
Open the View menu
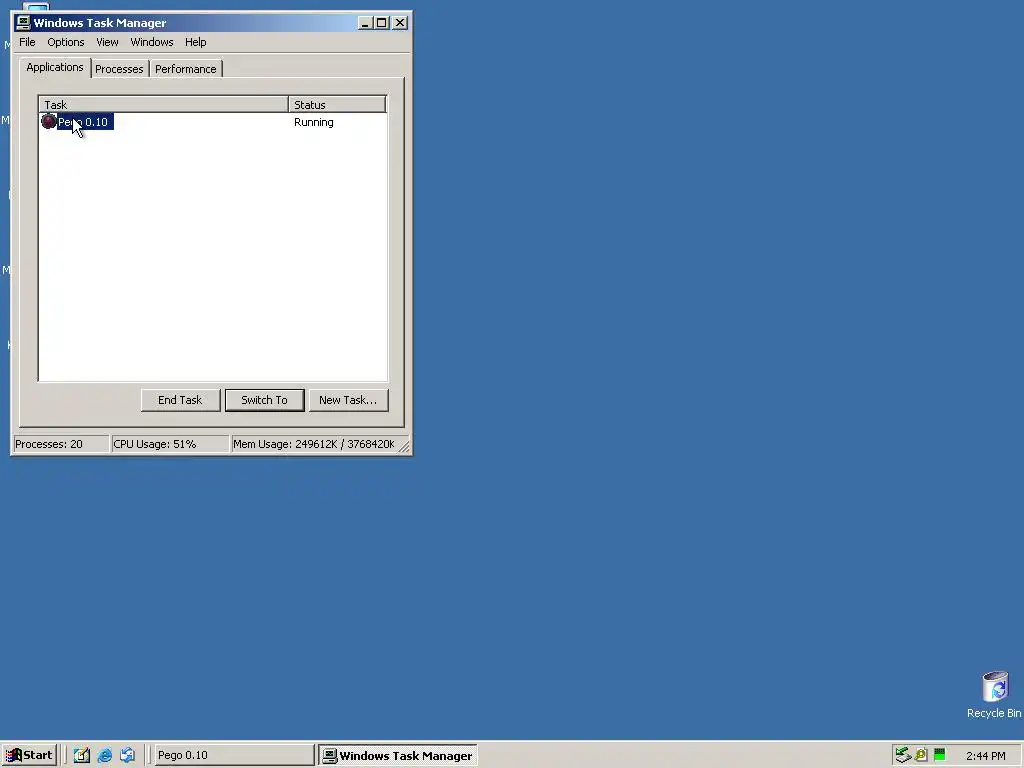[x=107, y=42]
